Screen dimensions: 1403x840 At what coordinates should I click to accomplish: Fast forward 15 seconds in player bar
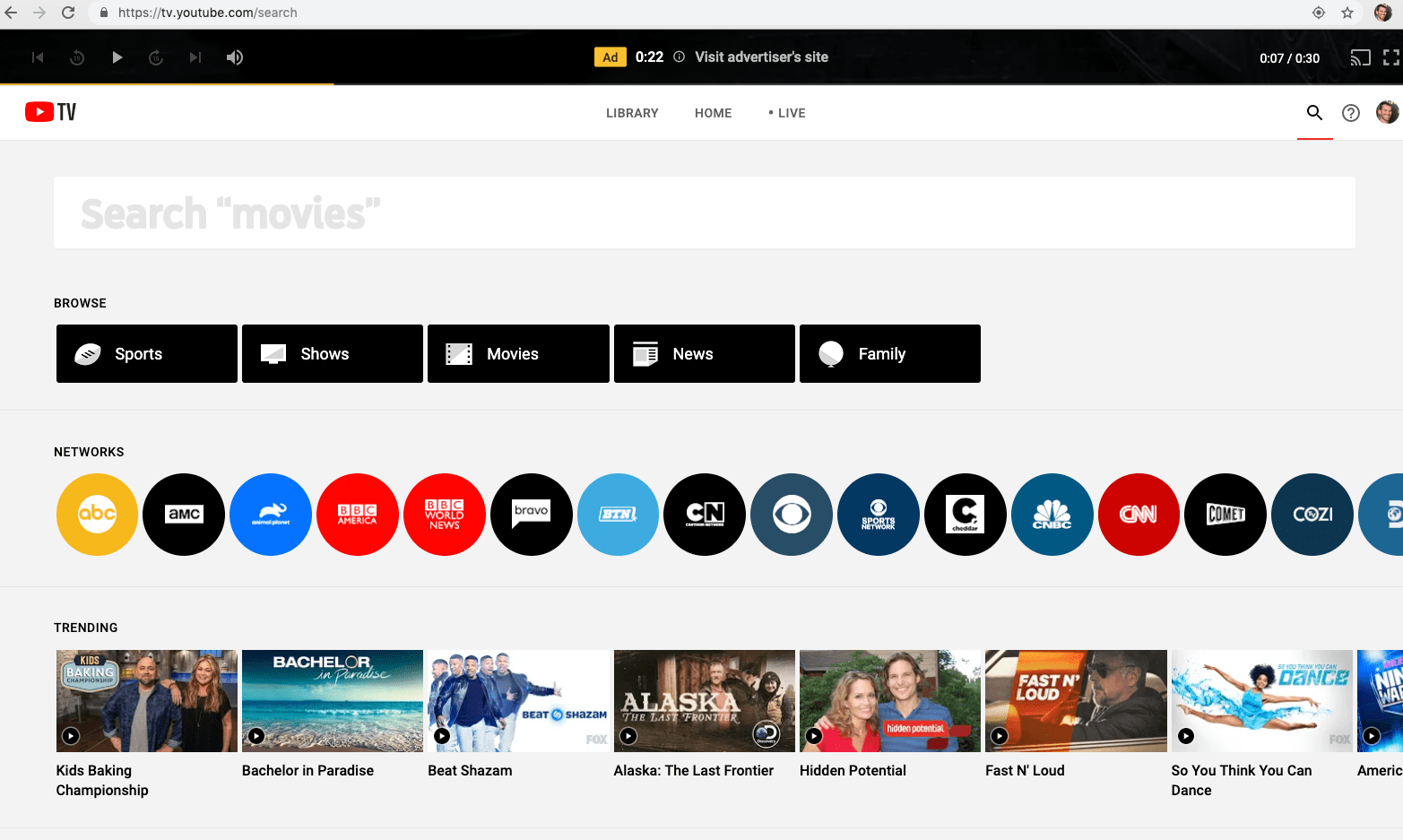tap(156, 57)
